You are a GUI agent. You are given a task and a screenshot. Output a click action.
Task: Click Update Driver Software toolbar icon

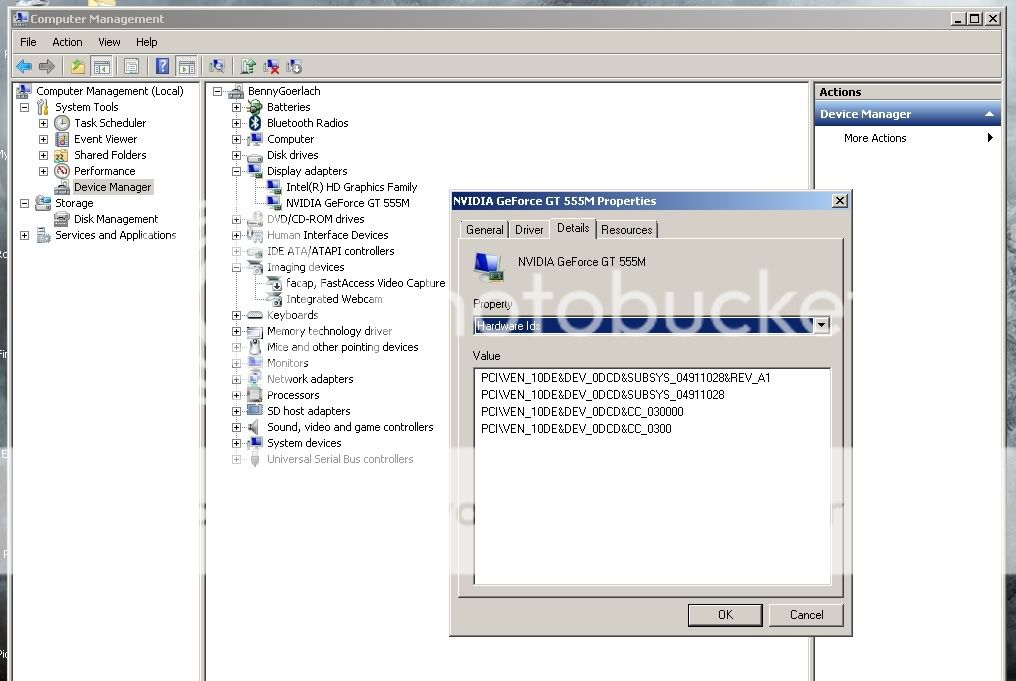(248, 67)
